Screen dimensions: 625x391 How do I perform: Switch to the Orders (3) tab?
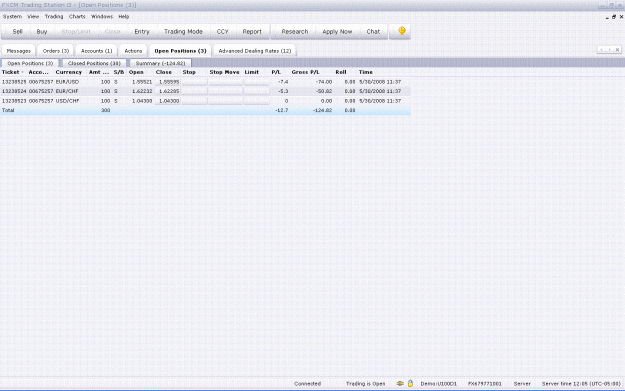[56, 51]
